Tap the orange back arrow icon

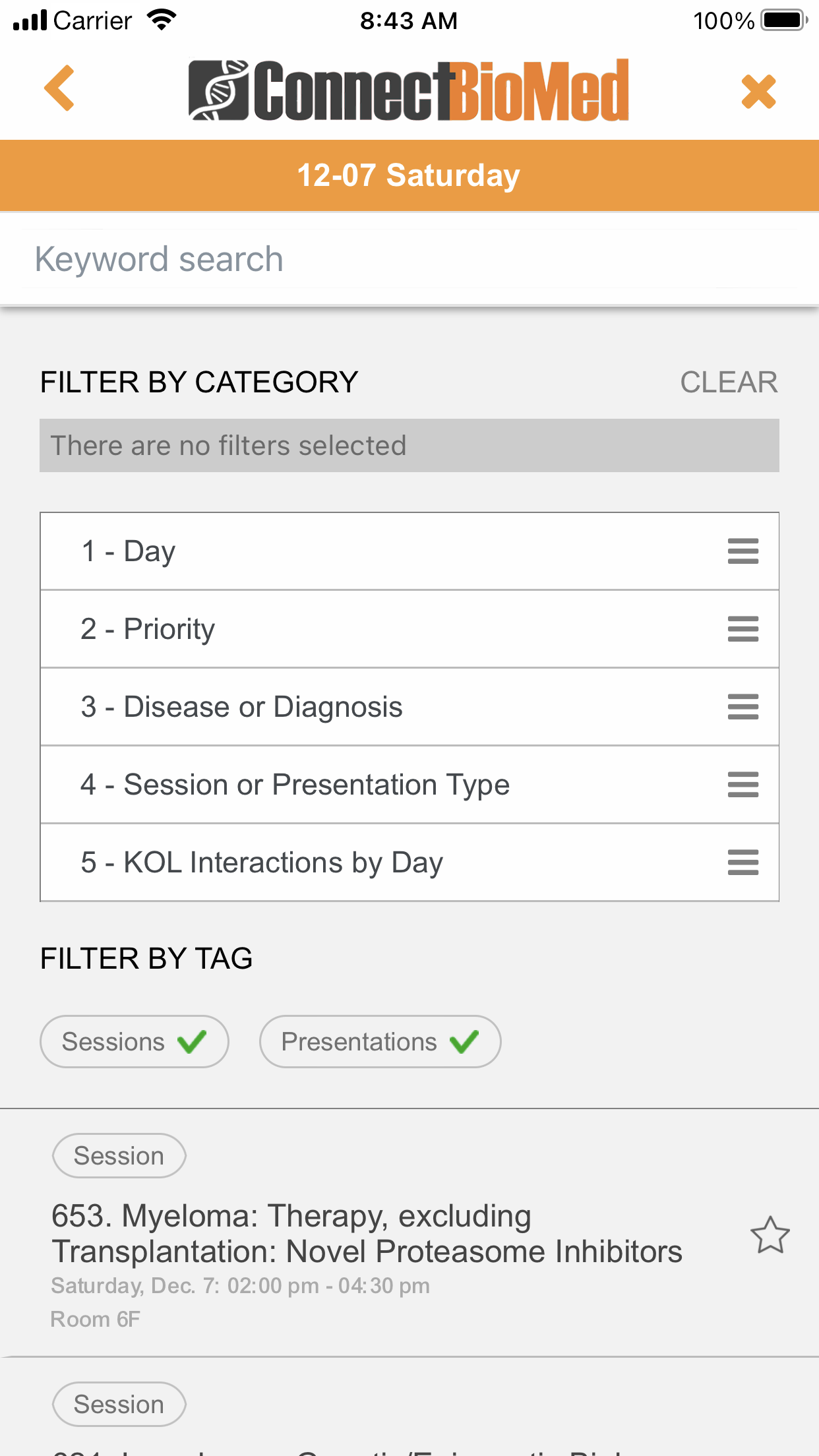click(x=59, y=88)
